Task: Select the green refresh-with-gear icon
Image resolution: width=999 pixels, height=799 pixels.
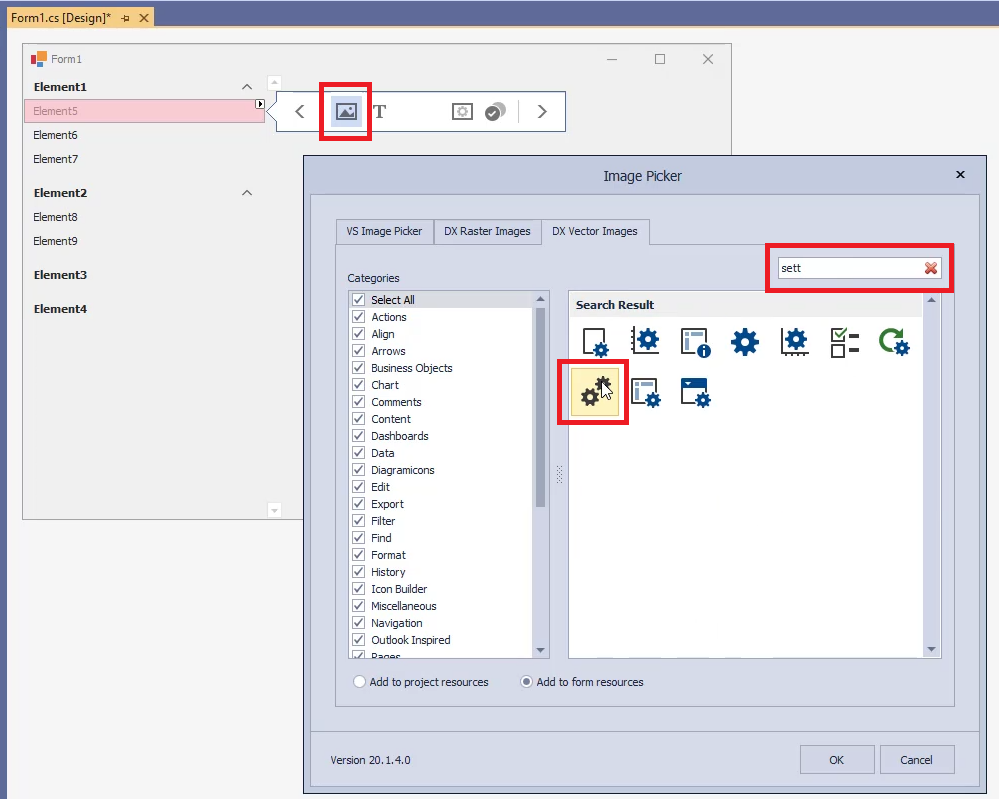Action: pos(895,342)
